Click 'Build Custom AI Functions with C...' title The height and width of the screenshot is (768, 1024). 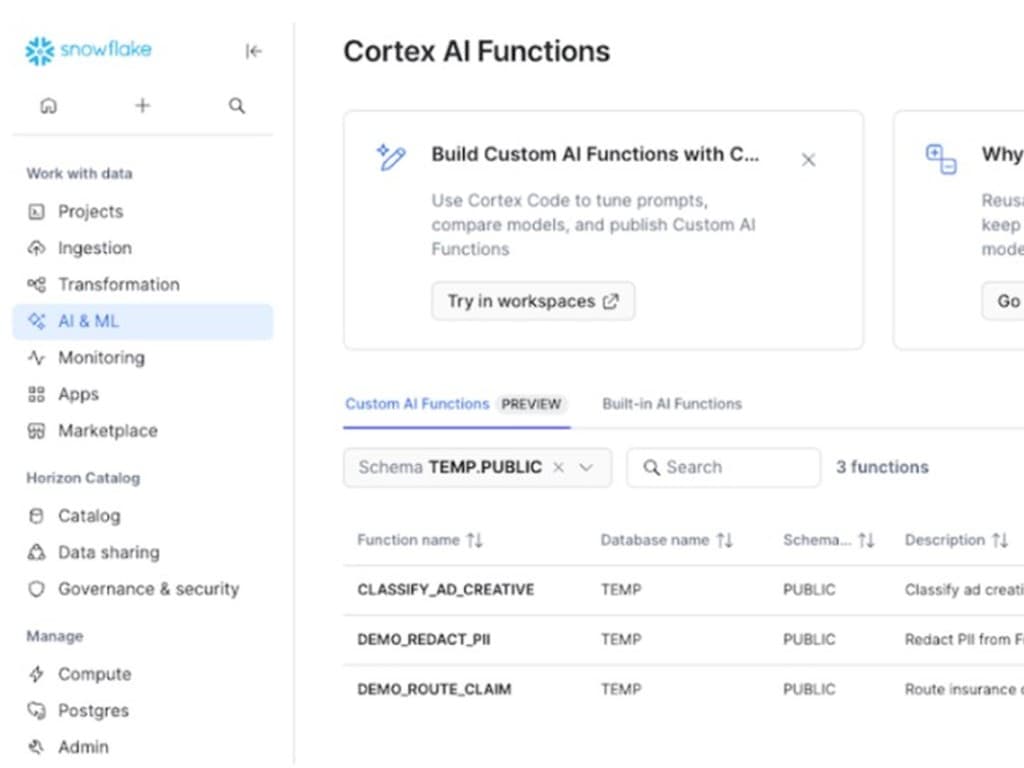(595, 154)
